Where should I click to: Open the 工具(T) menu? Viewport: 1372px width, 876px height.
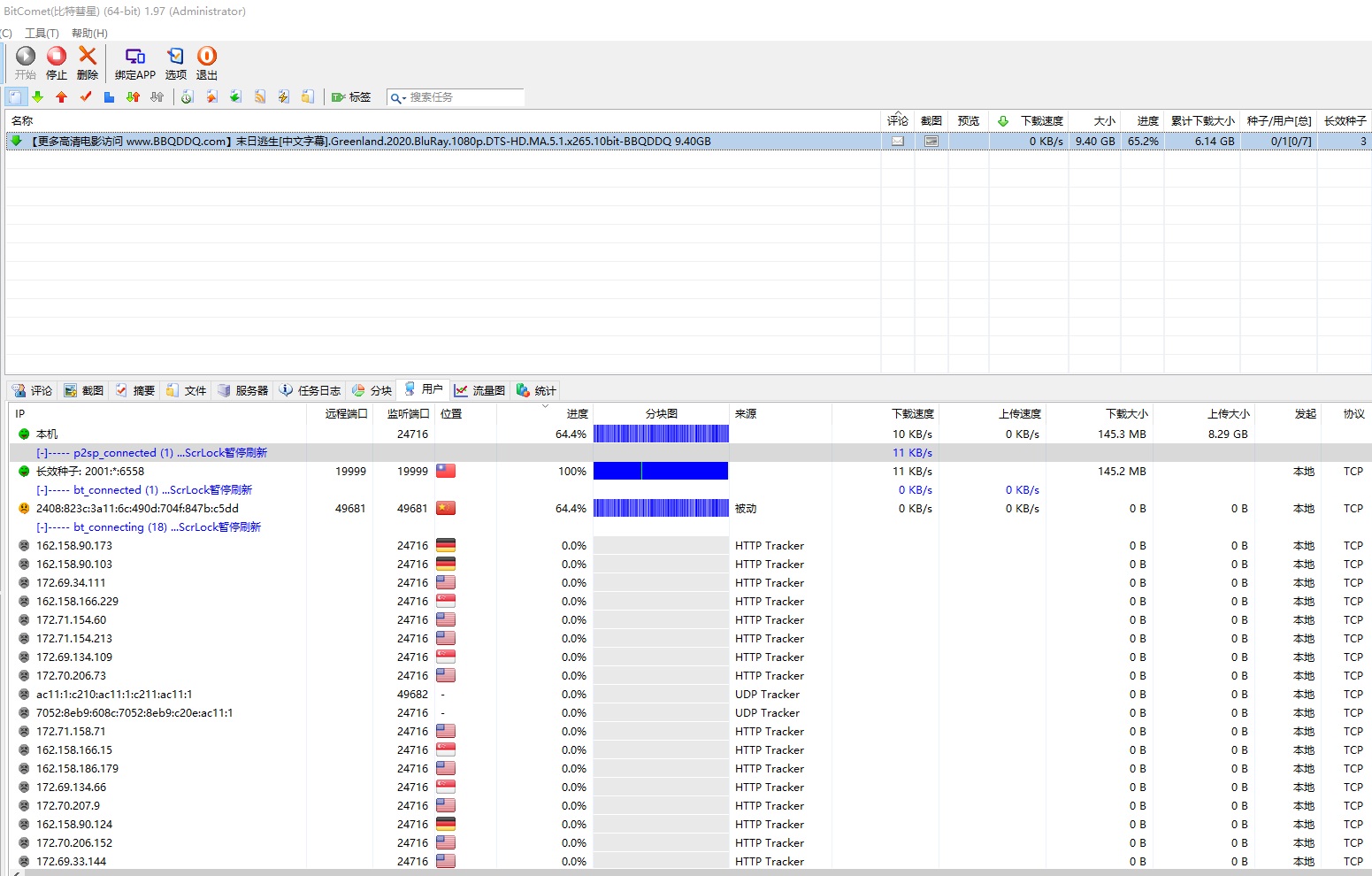(x=42, y=34)
